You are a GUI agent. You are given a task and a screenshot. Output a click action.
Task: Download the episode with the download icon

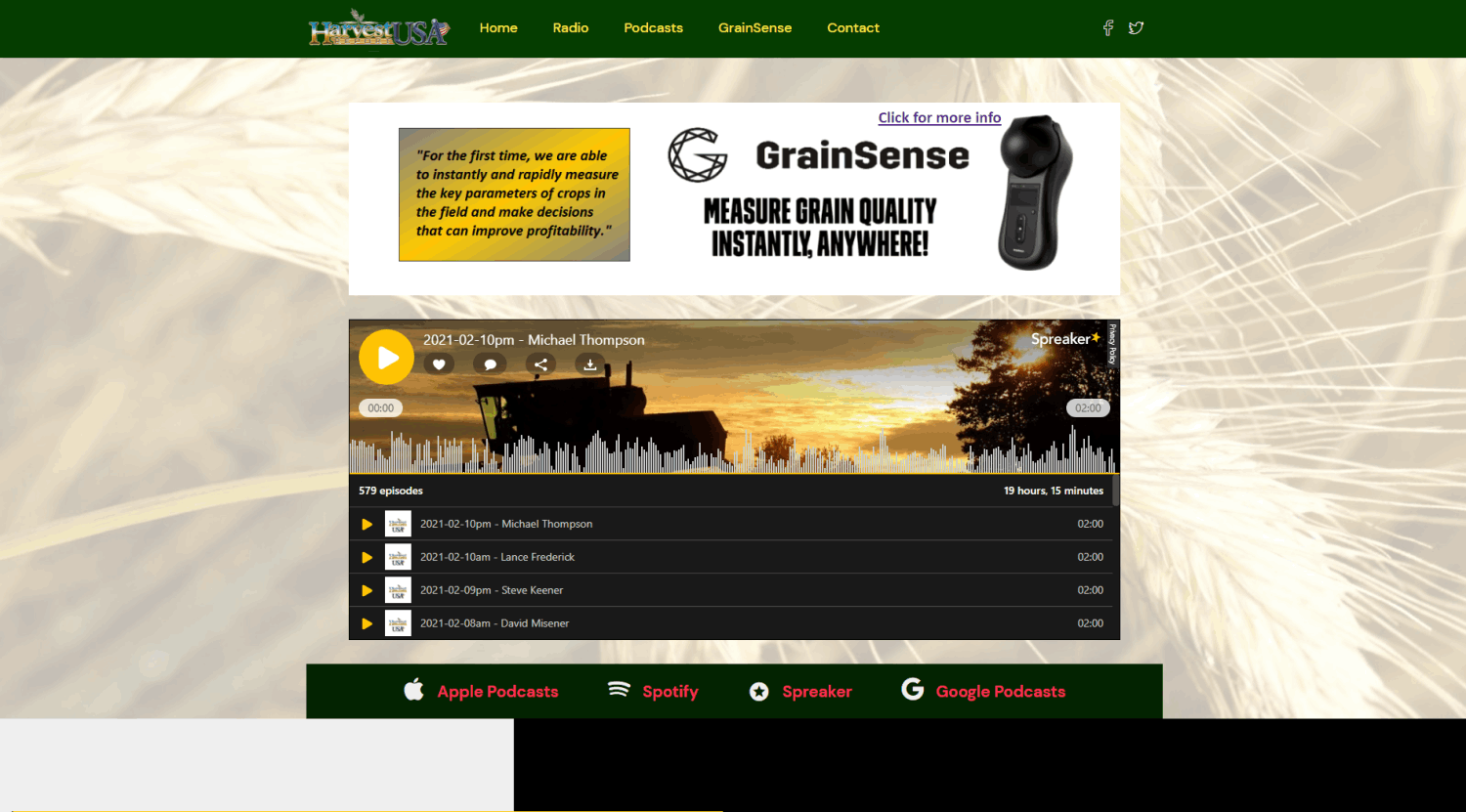589,364
